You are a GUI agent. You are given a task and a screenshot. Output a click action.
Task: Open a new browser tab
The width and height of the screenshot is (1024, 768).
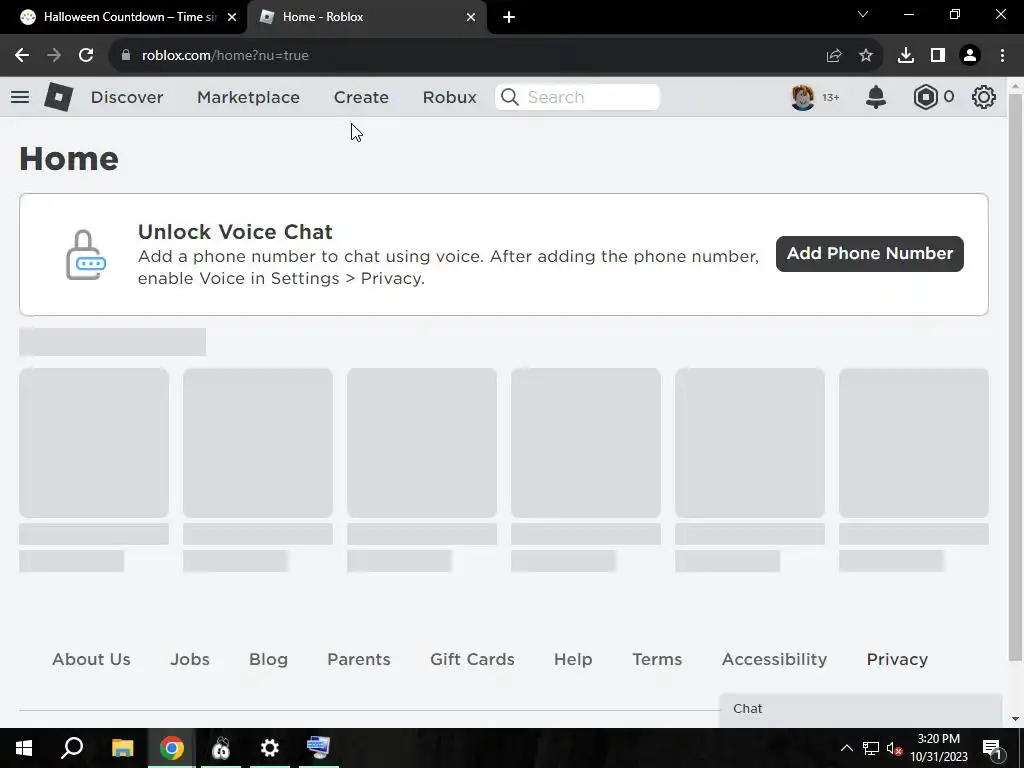click(x=509, y=17)
